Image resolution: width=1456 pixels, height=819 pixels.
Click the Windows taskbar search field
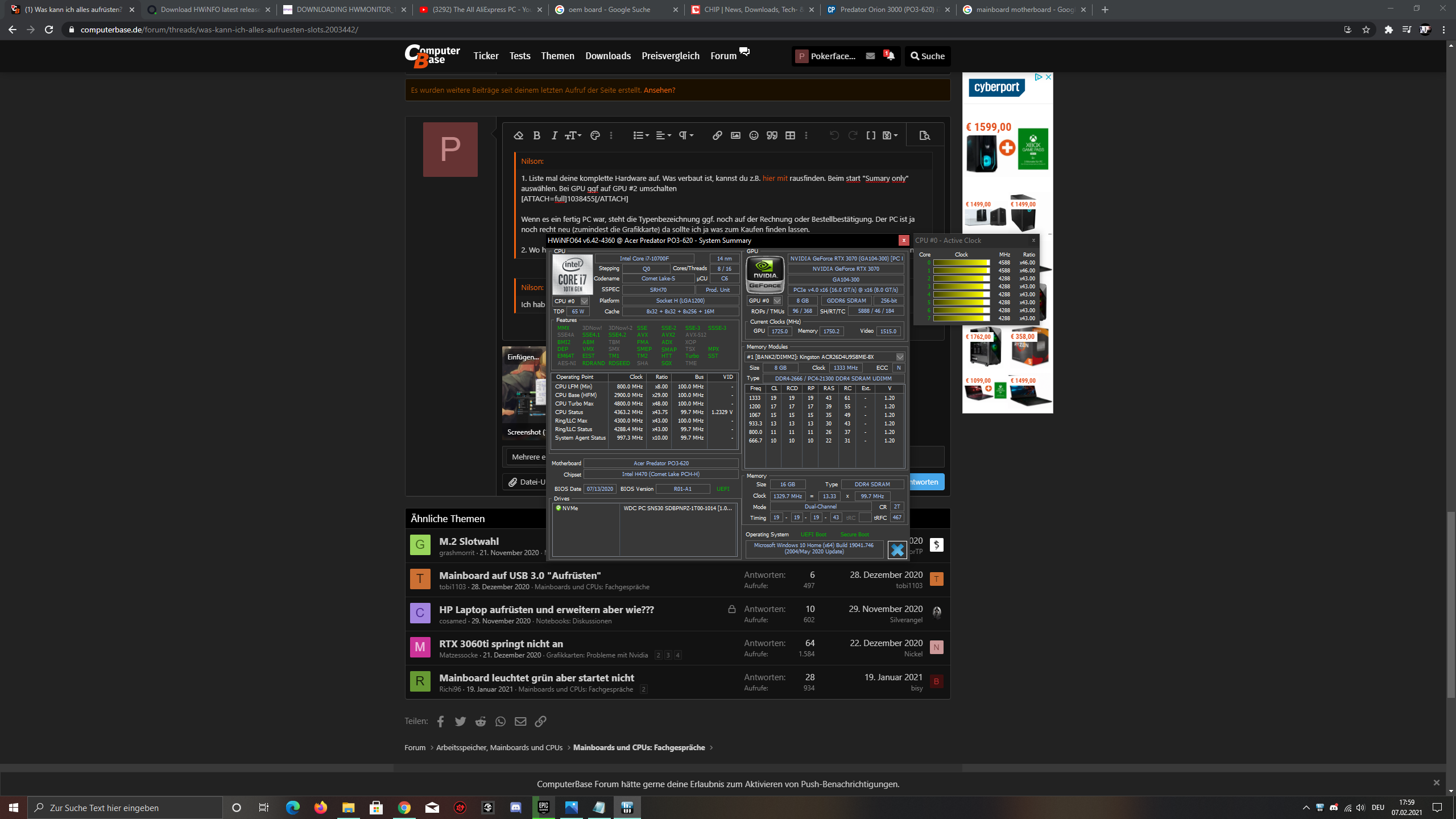[125, 808]
